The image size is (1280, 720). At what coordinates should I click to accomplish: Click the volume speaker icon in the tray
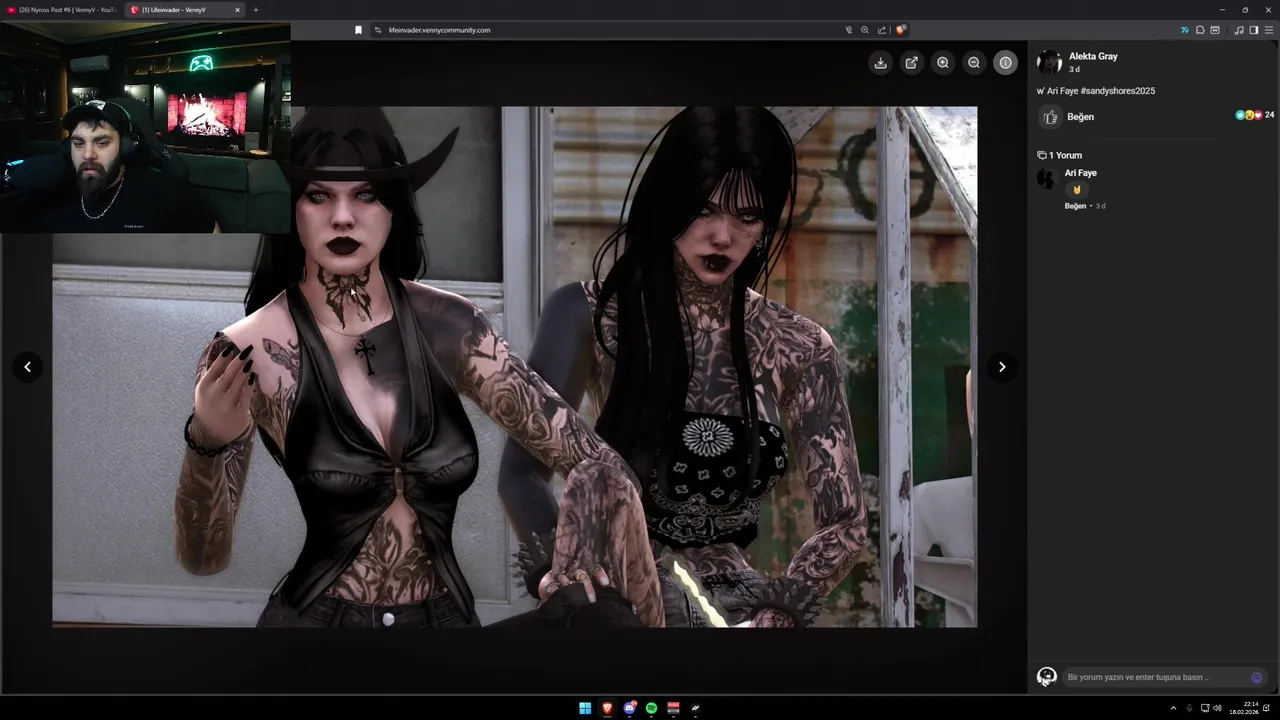(x=1217, y=708)
